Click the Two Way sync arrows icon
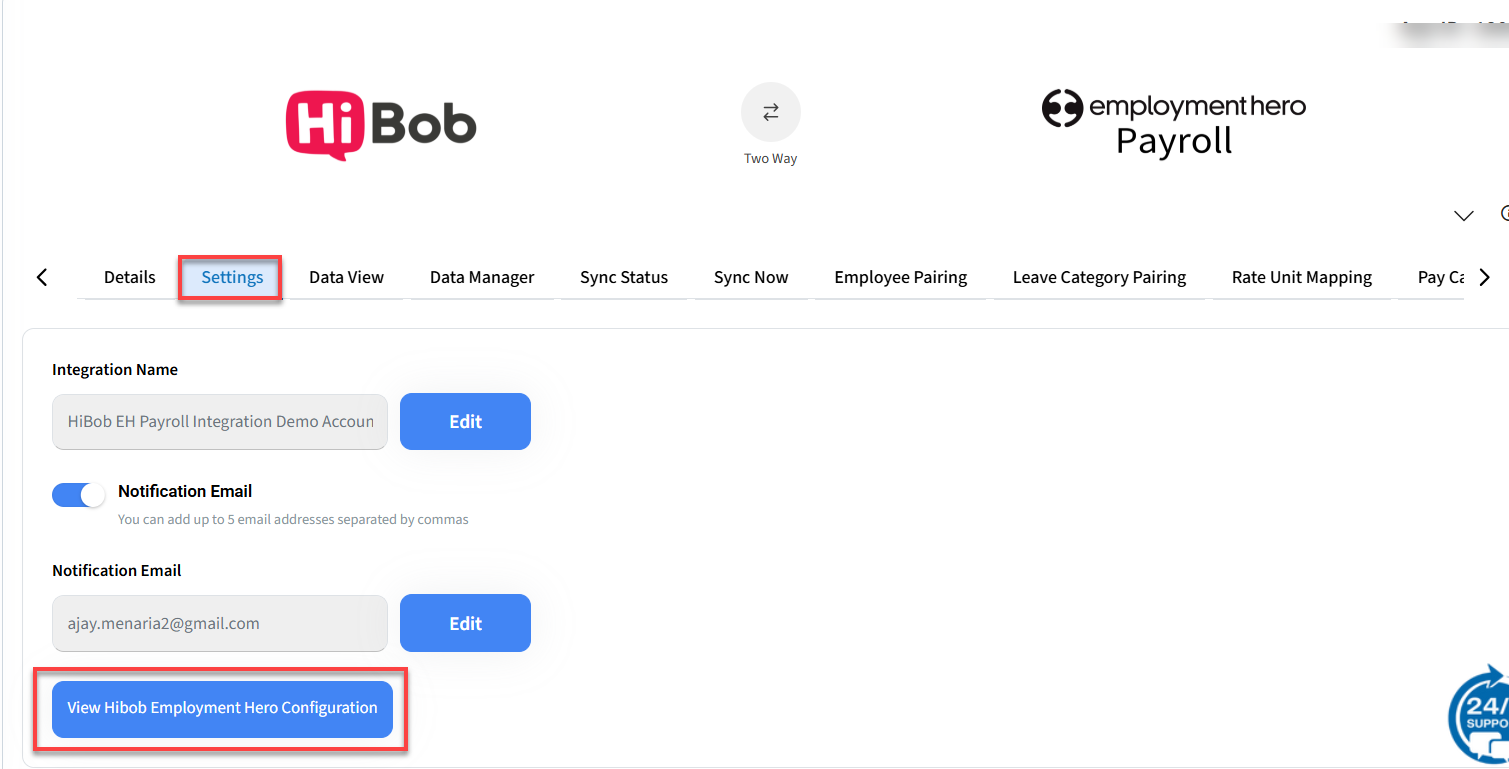Image resolution: width=1509 pixels, height=769 pixels. 770,112
